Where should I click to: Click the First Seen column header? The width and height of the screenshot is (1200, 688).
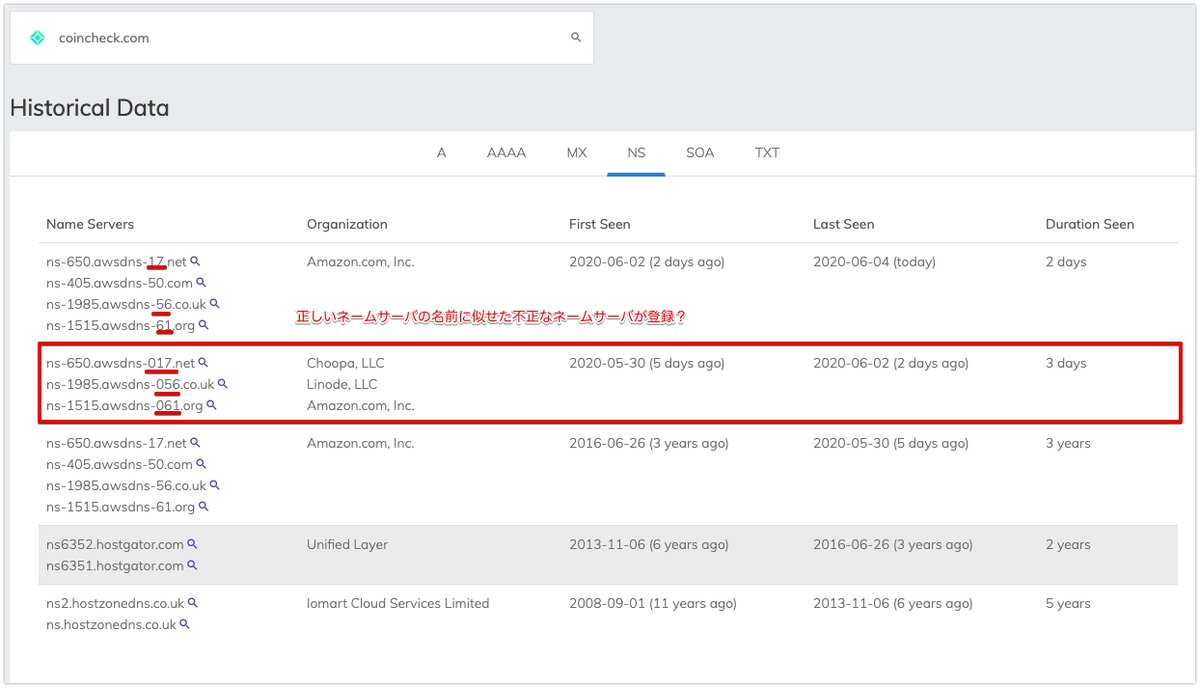[600, 224]
